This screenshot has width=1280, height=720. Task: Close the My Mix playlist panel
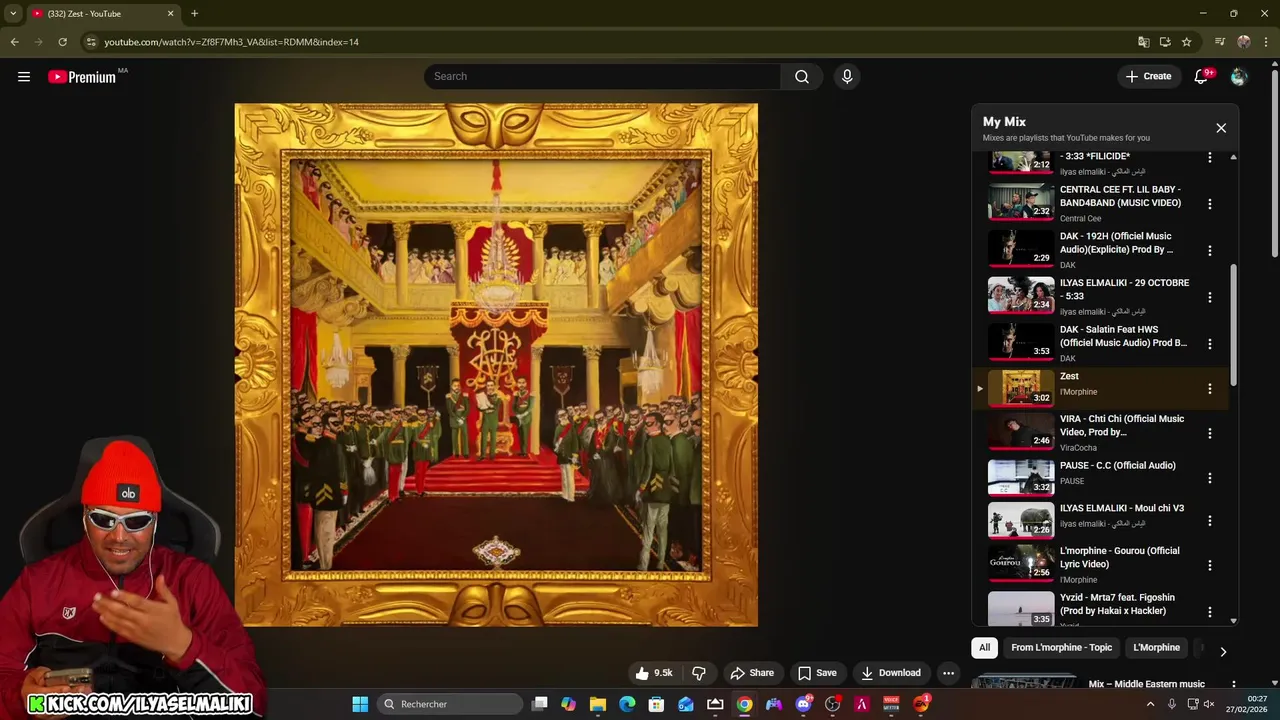(1221, 128)
